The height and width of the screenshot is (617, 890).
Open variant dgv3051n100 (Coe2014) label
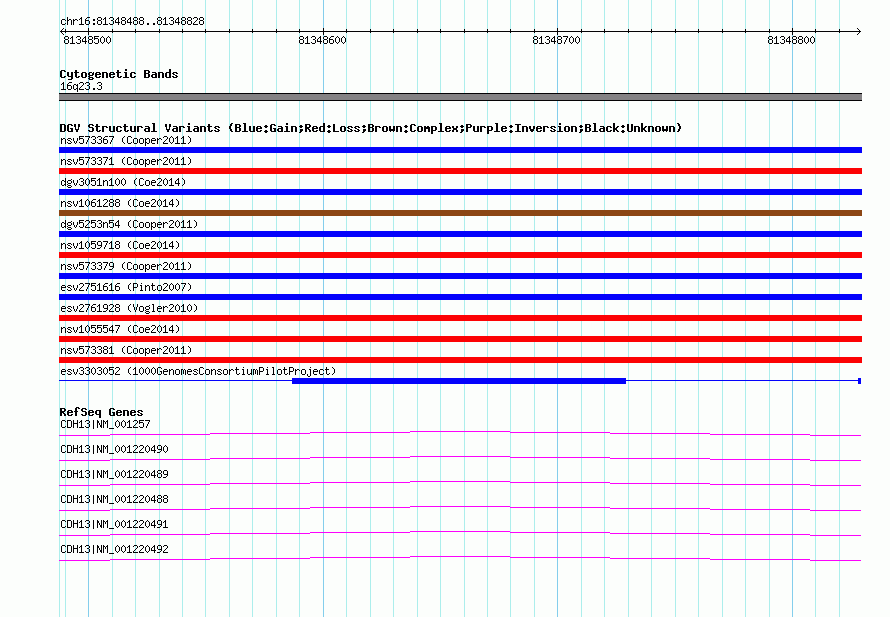(123, 182)
